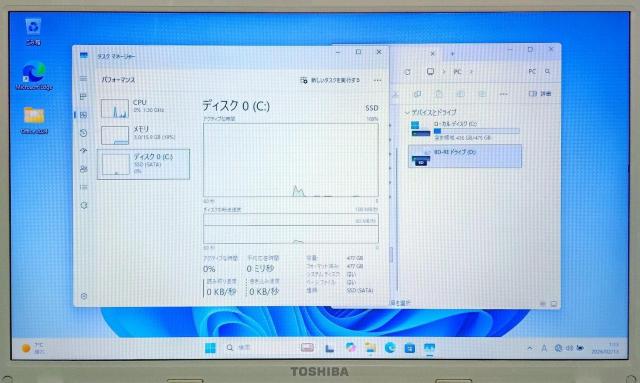Image resolution: width=640 pixels, height=383 pixels.
Task: Switch to Task Manager in the taskbar
Action: click(429, 348)
